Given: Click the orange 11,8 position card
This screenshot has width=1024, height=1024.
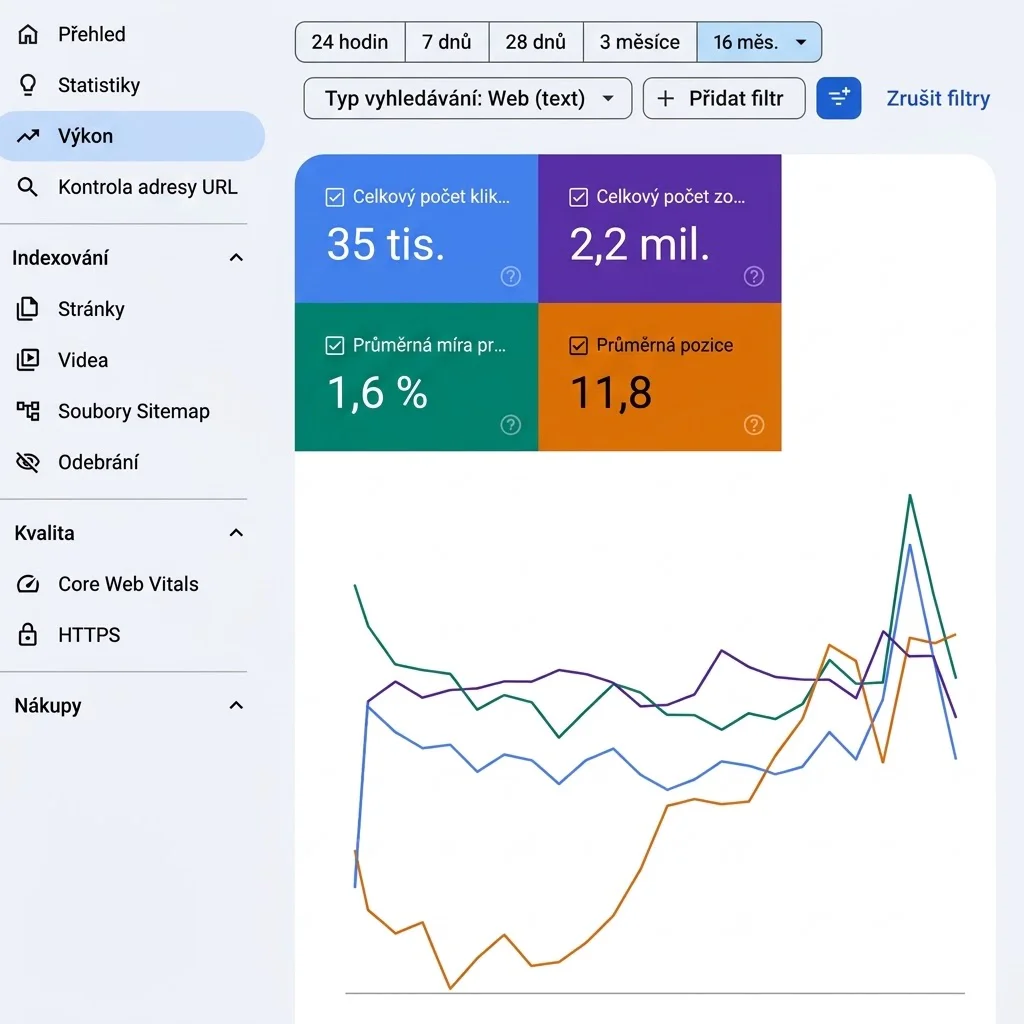Looking at the screenshot, I should pyautogui.click(x=660, y=377).
